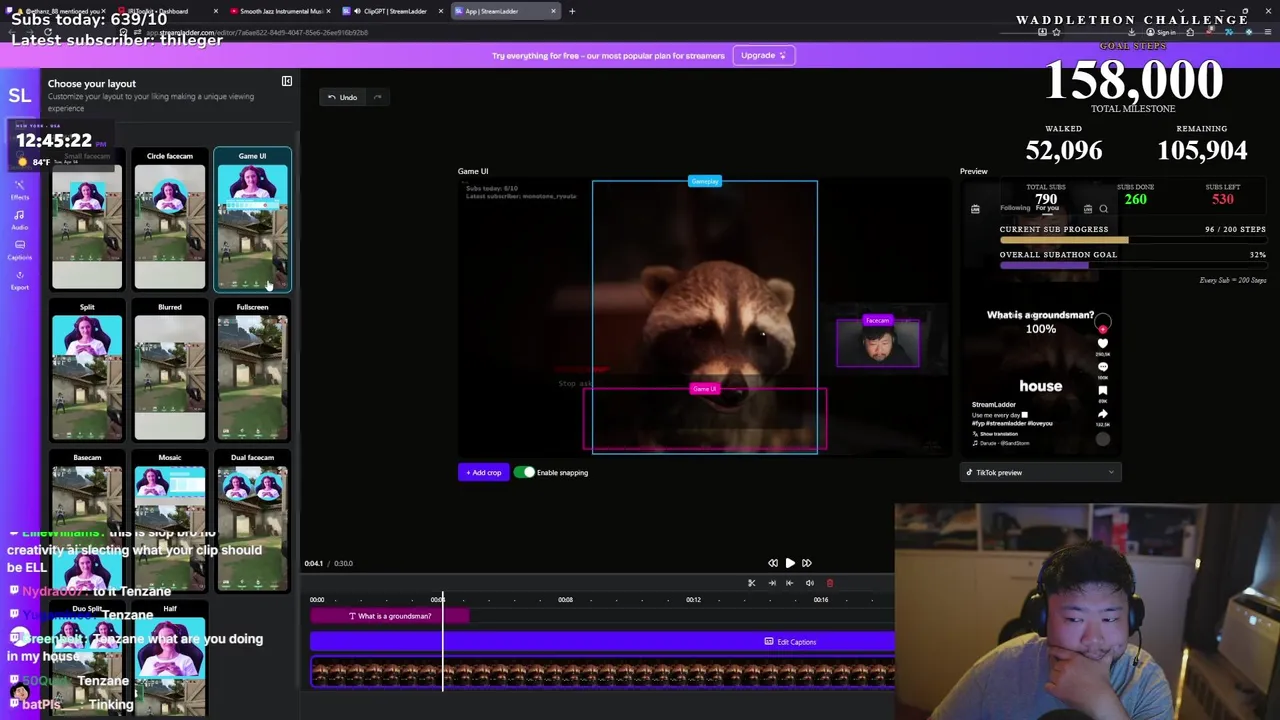The height and width of the screenshot is (720, 1280).
Task: Click the Undo button
Action: click(x=342, y=97)
